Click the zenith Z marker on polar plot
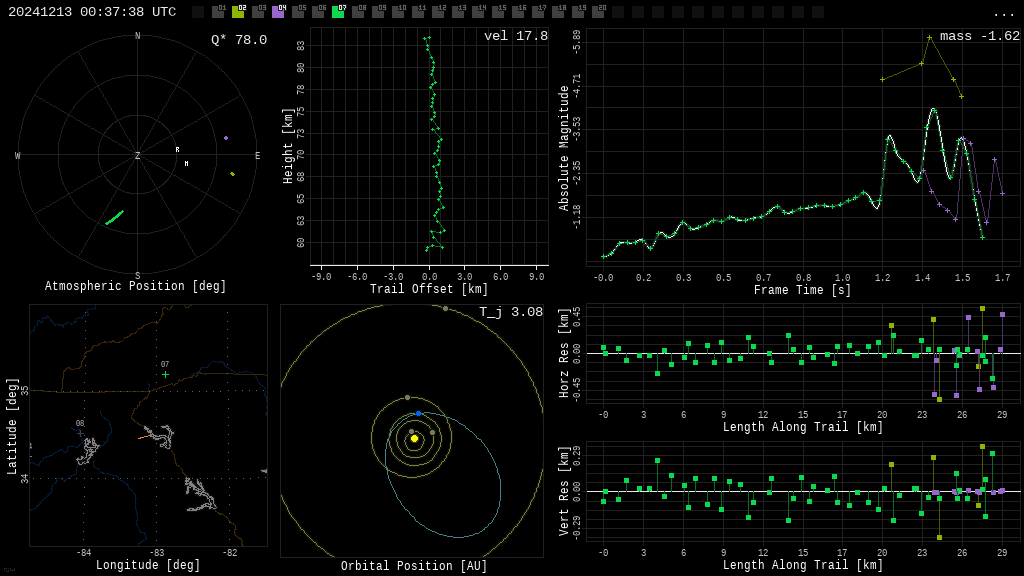The width and height of the screenshot is (1024, 576). [138, 156]
